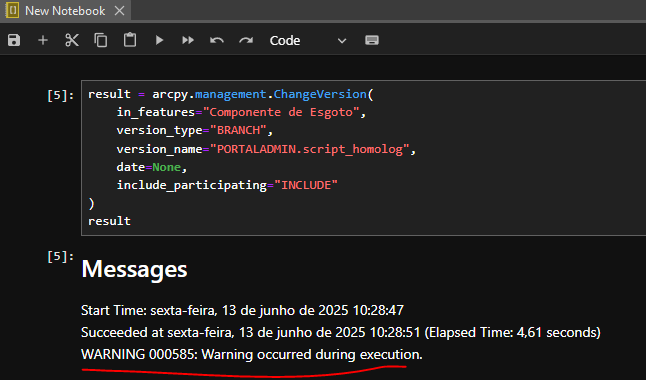Click the Start Time message line
The height and width of the screenshot is (380, 646).
242,310
